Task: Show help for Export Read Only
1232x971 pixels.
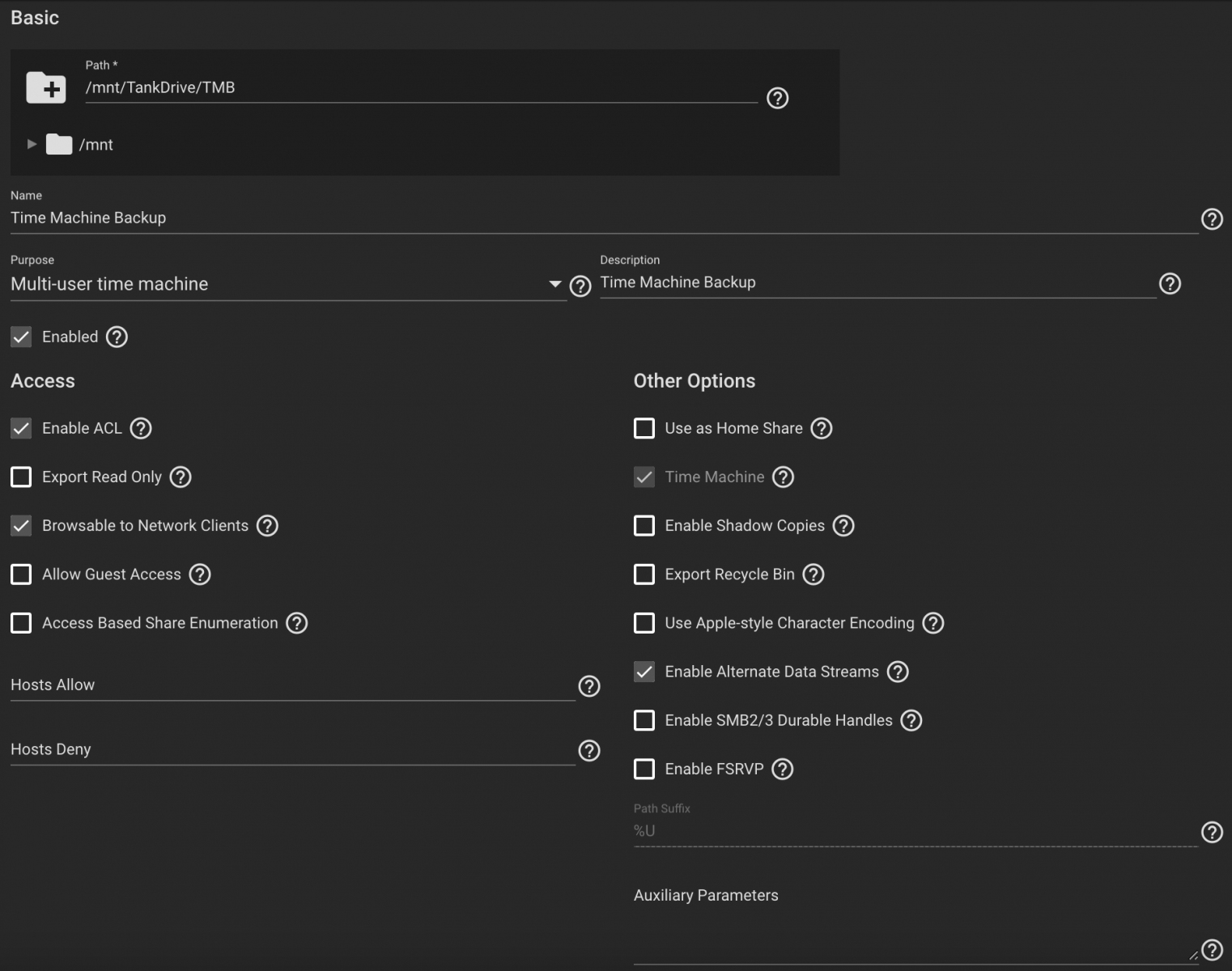Action: point(181,477)
